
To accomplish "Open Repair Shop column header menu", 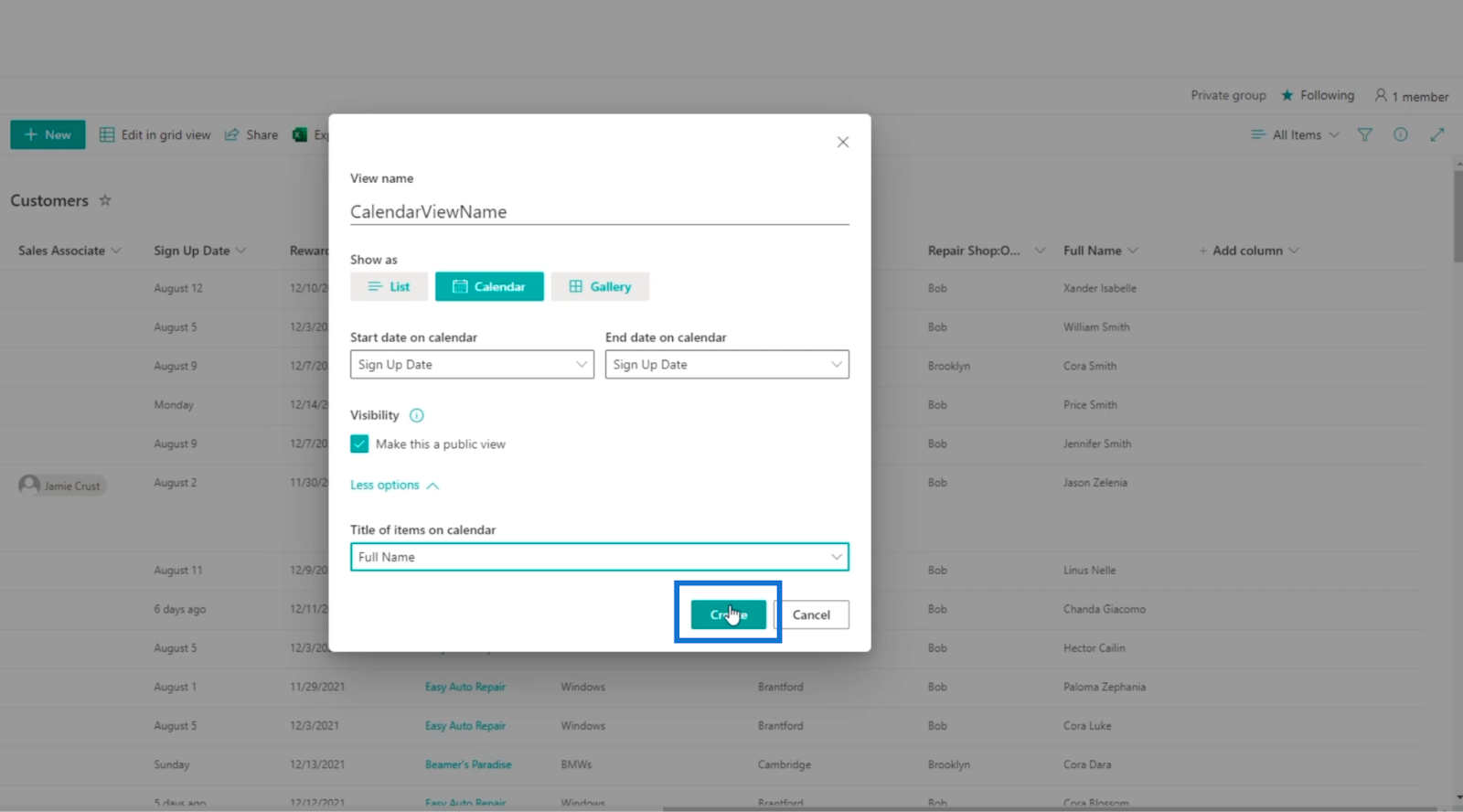I will tap(986, 251).
